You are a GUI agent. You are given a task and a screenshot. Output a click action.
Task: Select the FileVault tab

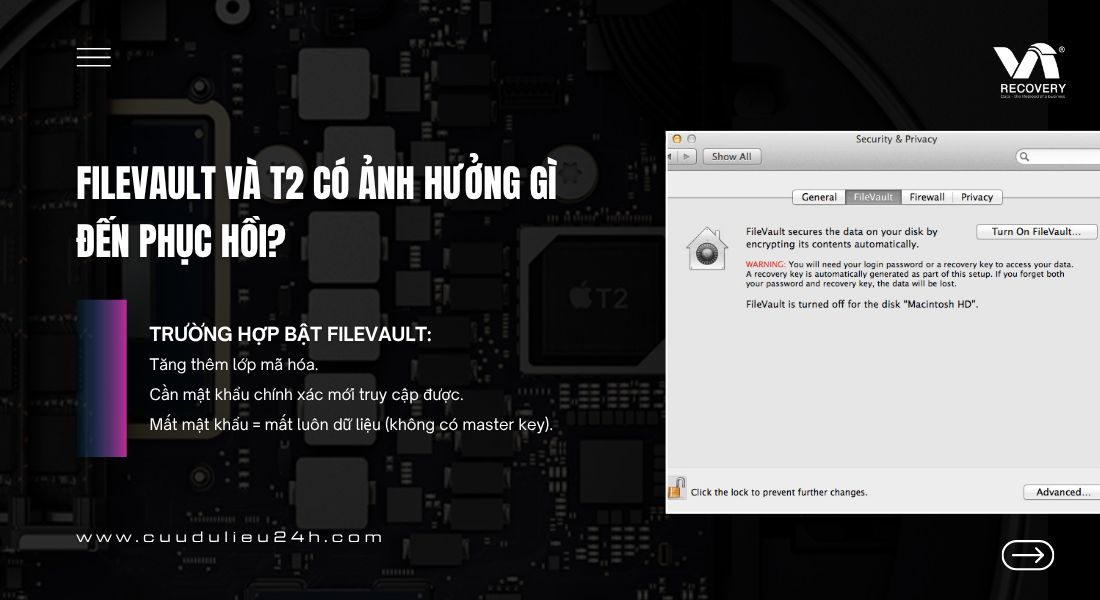click(x=873, y=197)
